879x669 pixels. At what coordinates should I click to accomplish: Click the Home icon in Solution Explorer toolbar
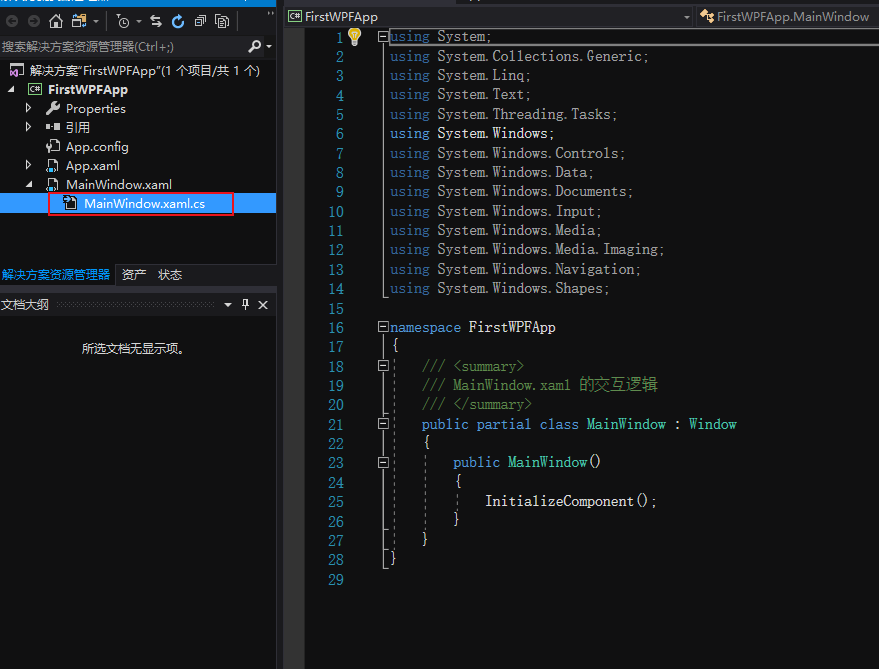[x=56, y=21]
